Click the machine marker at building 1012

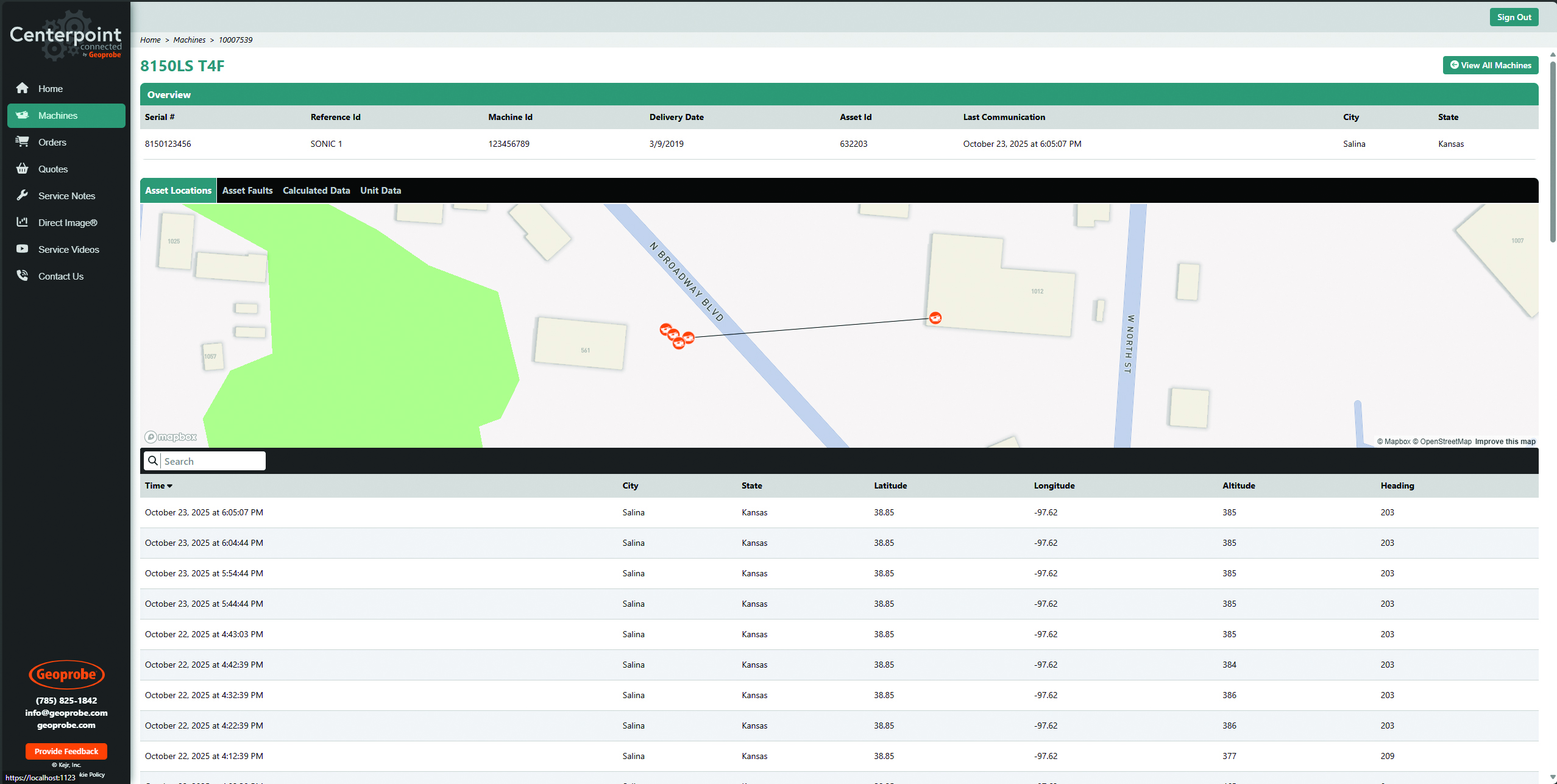point(935,317)
